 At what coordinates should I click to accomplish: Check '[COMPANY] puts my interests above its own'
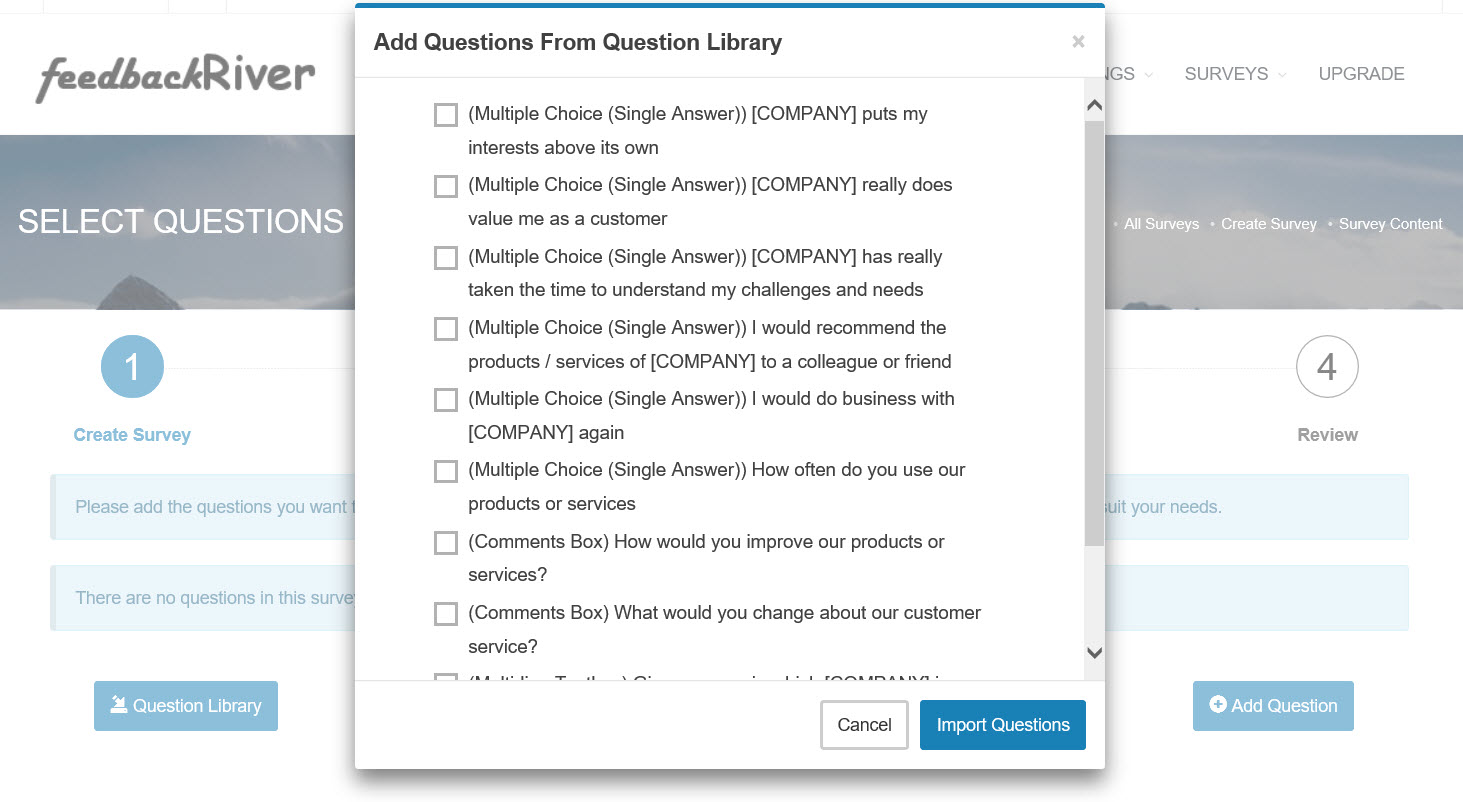point(446,115)
